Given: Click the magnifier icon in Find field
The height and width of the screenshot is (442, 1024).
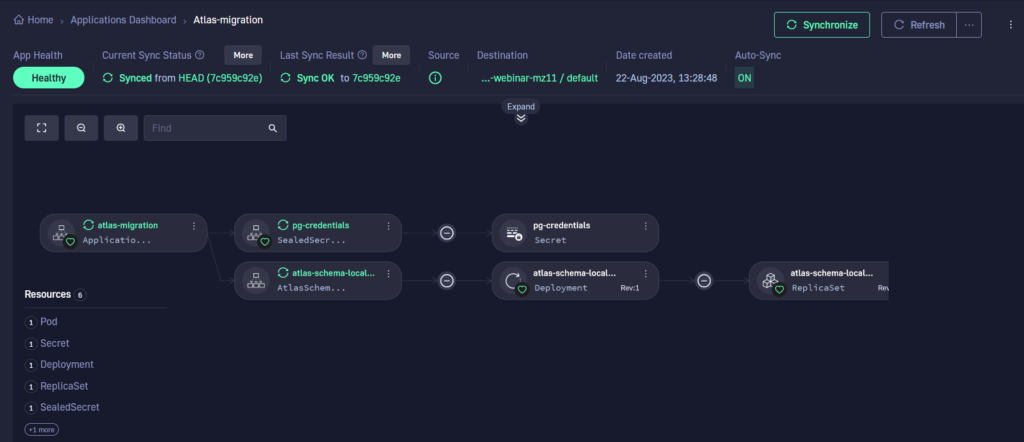Looking at the screenshot, I should click(x=273, y=128).
